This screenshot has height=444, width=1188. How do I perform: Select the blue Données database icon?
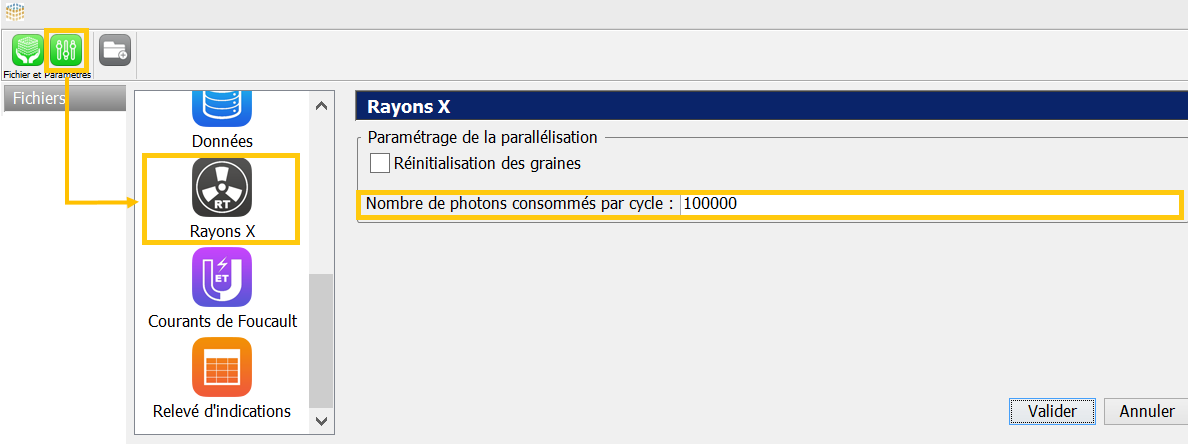click(x=222, y=106)
